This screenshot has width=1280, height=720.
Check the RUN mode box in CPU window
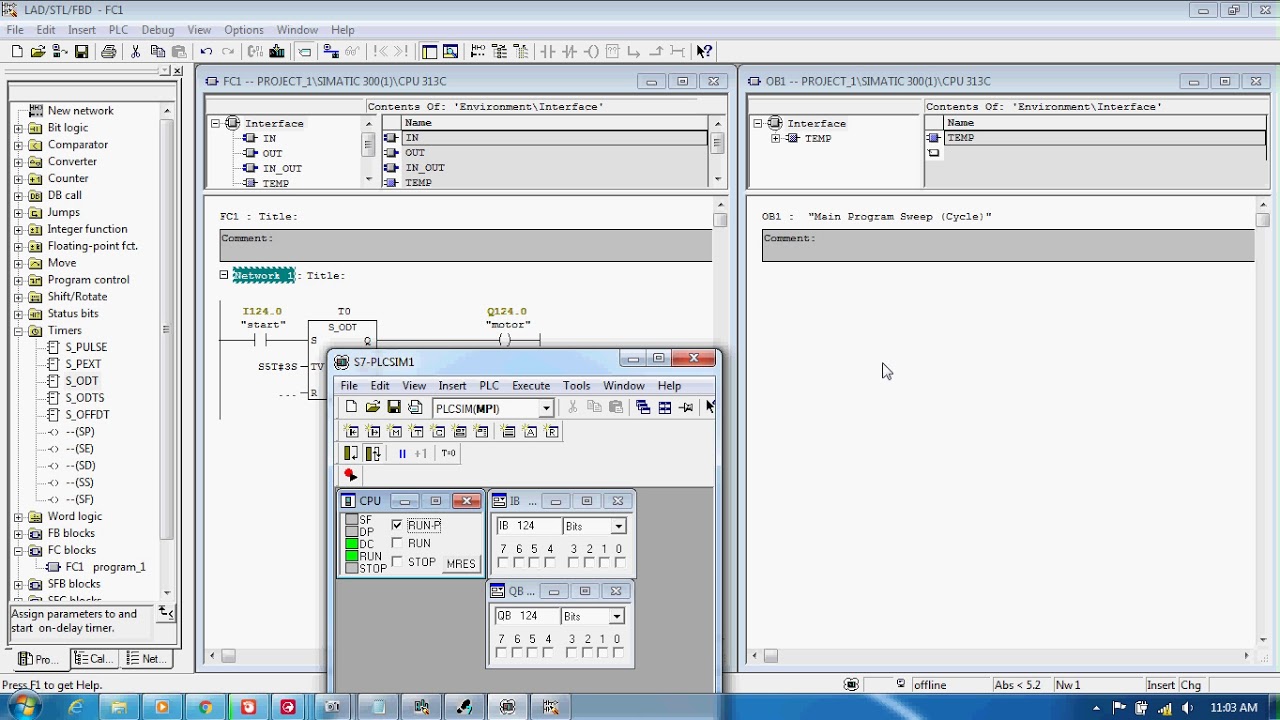(x=397, y=543)
